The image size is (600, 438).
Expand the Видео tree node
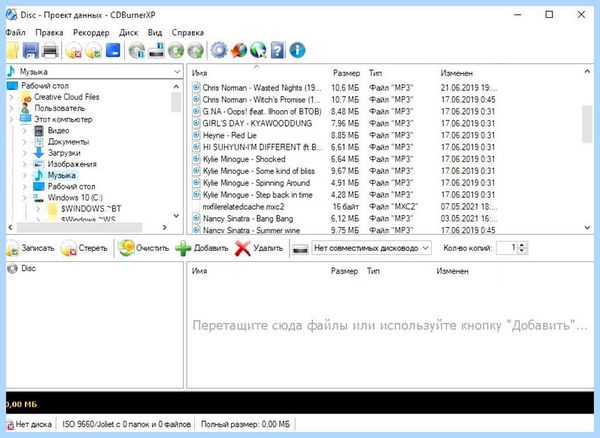point(24,130)
